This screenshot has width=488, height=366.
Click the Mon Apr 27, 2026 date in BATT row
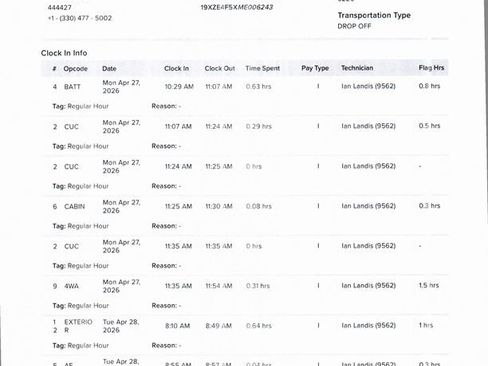point(121,87)
